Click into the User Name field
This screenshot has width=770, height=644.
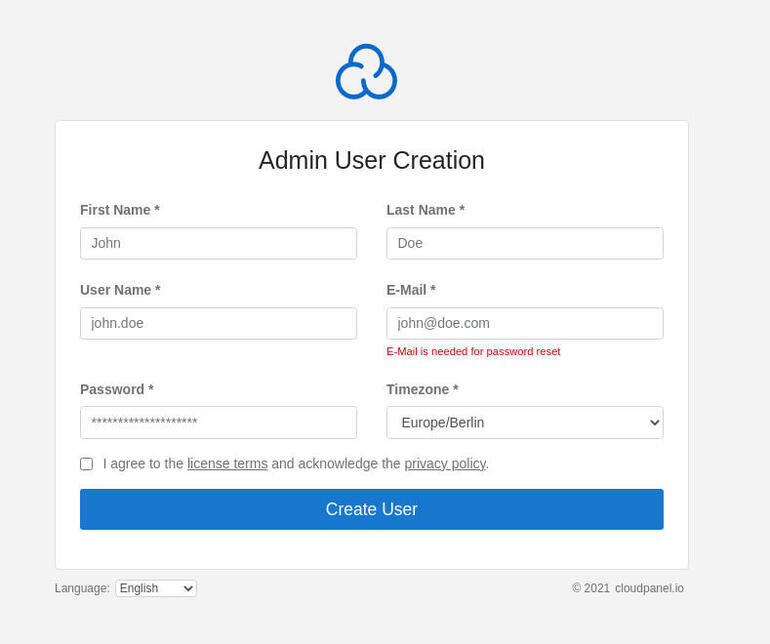pos(218,323)
